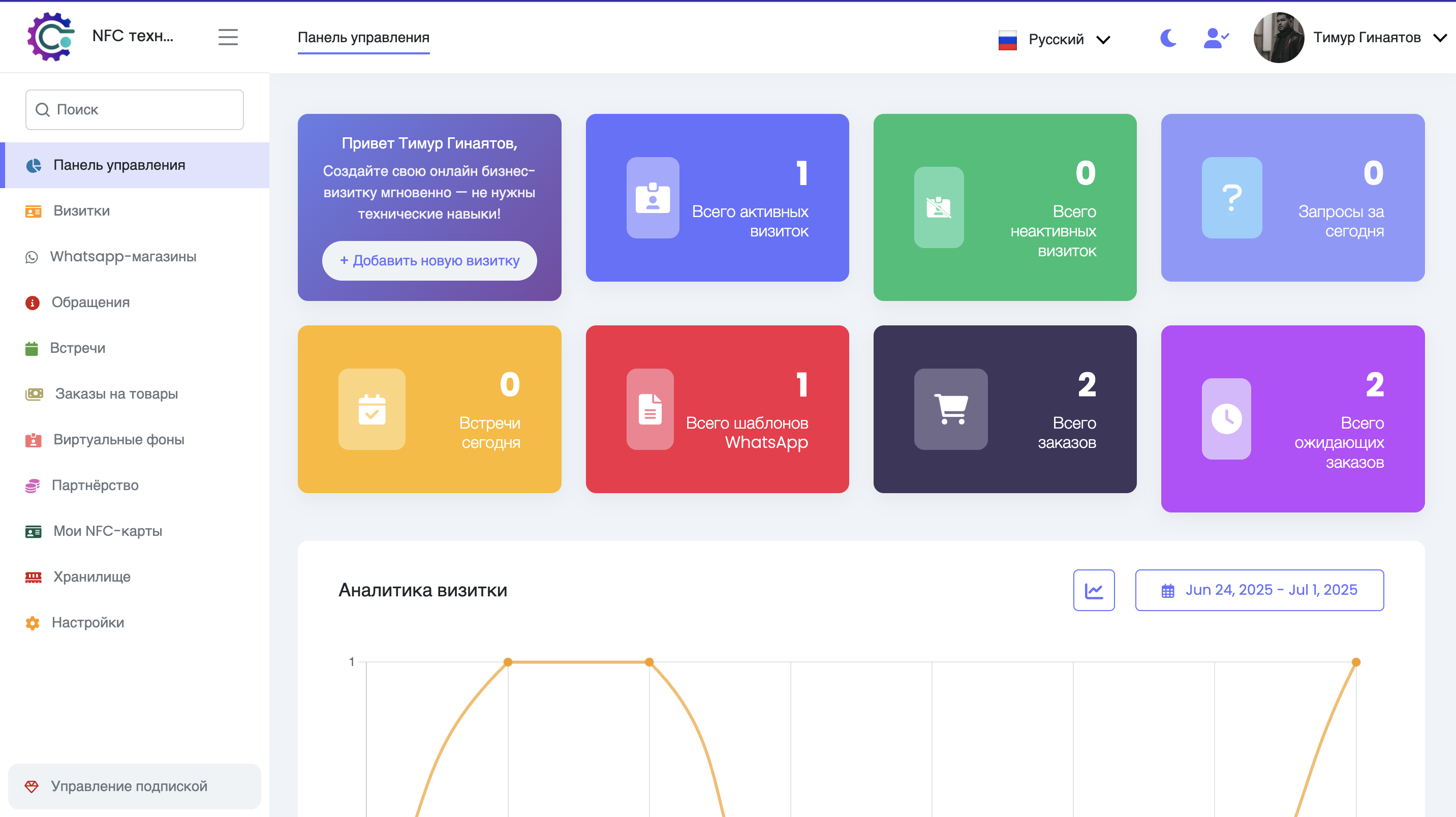Screen dimensions: 1456x817
Task: Click the green Встречи calendar icon
Action: 32,349
